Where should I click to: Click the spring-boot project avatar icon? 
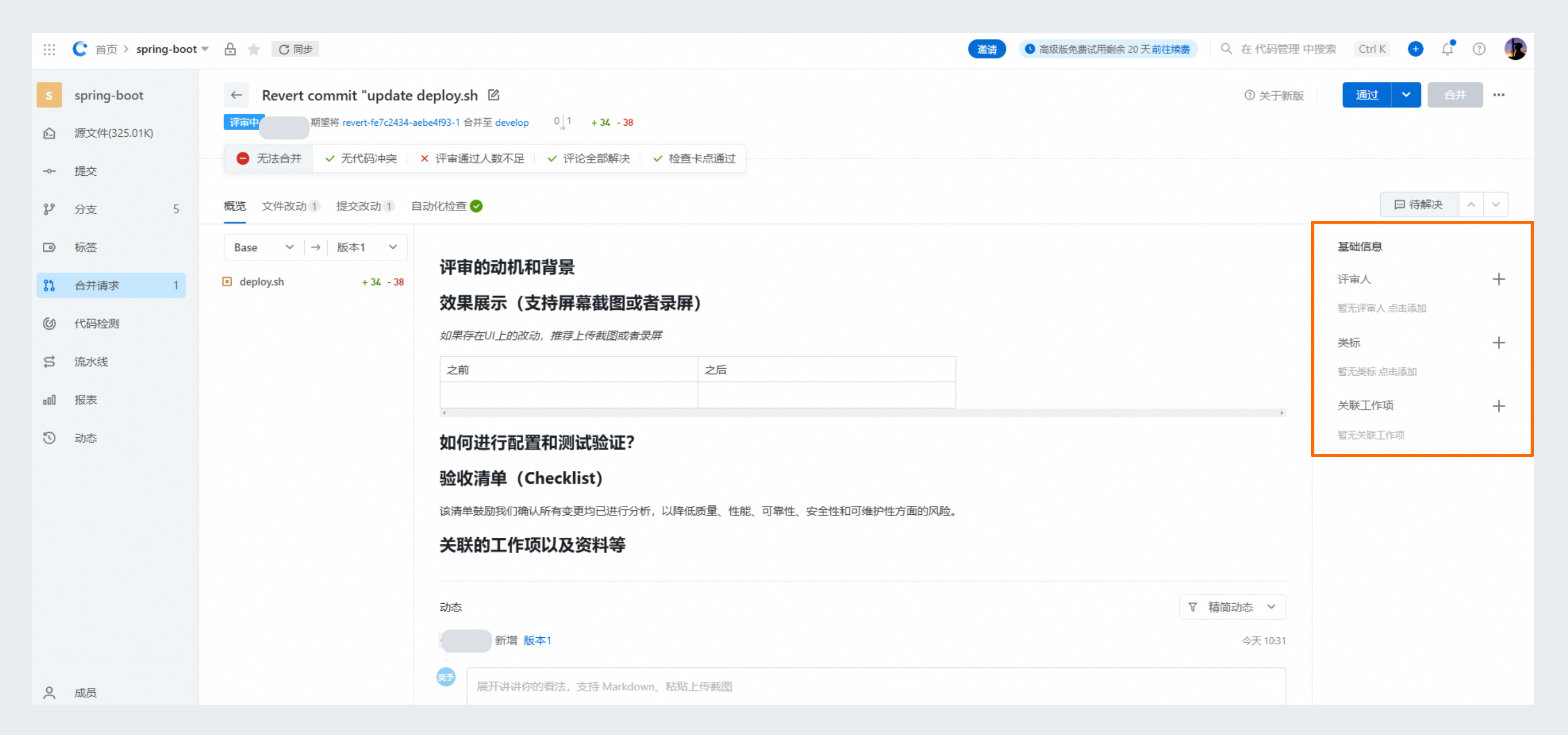point(49,95)
